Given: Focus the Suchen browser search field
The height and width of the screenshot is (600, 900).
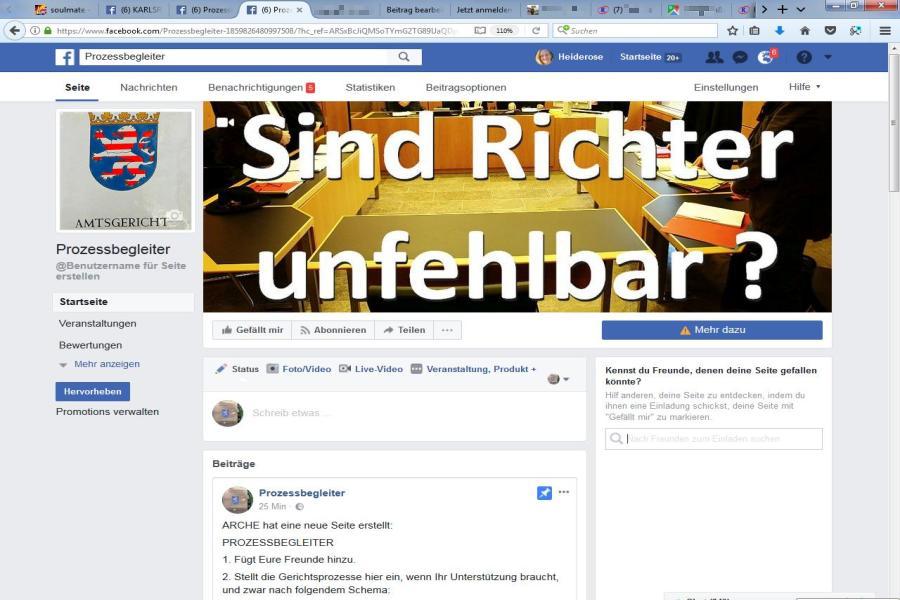Looking at the screenshot, I should tap(635, 30).
